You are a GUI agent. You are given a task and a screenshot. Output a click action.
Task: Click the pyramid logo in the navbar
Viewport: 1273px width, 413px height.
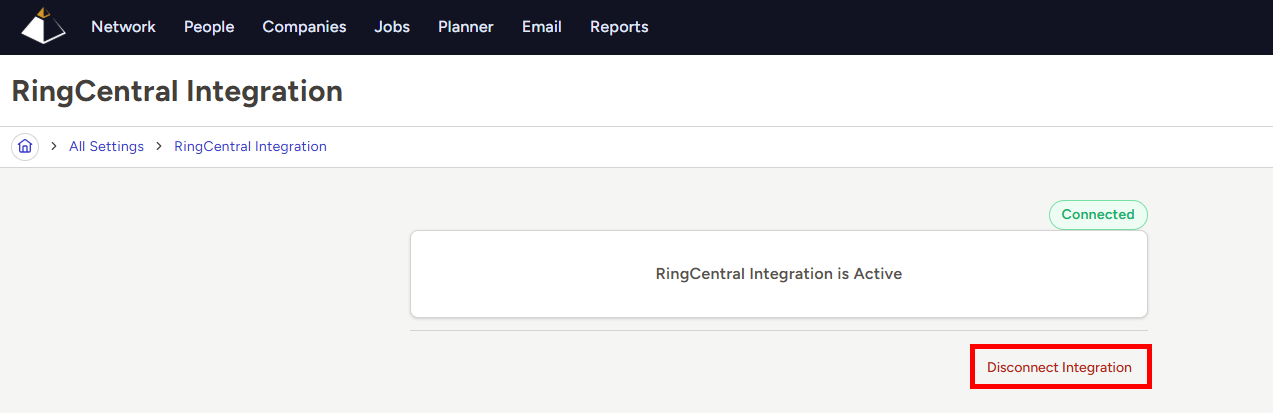pyautogui.click(x=43, y=27)
